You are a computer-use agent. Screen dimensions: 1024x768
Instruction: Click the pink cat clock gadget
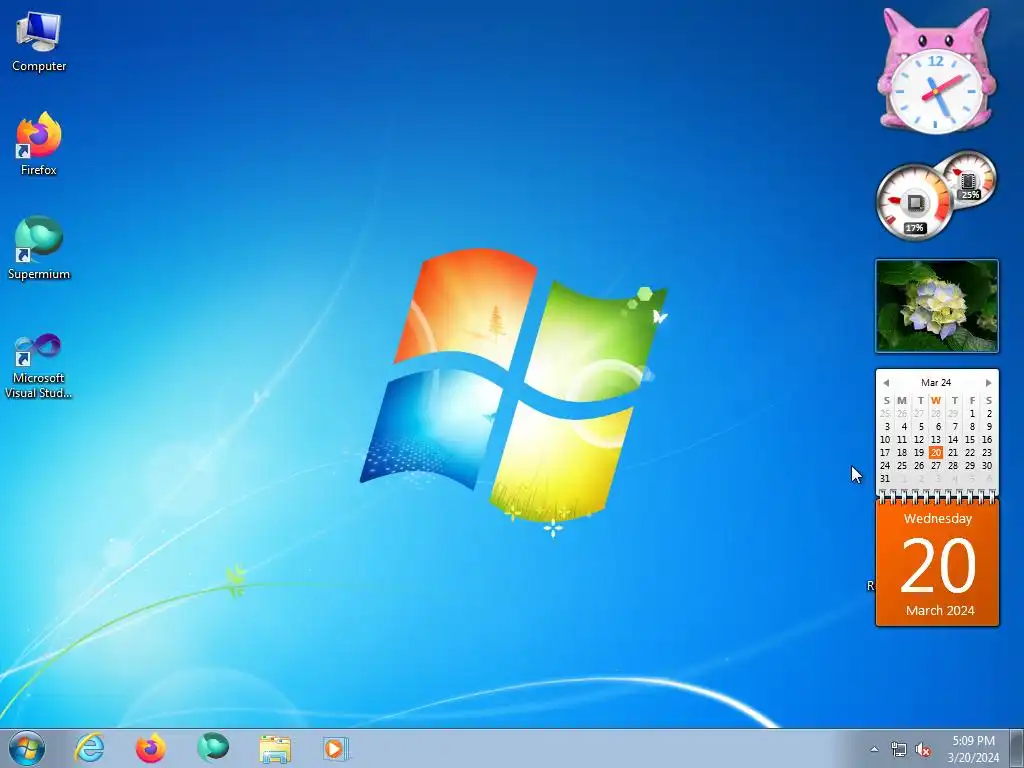936,71
